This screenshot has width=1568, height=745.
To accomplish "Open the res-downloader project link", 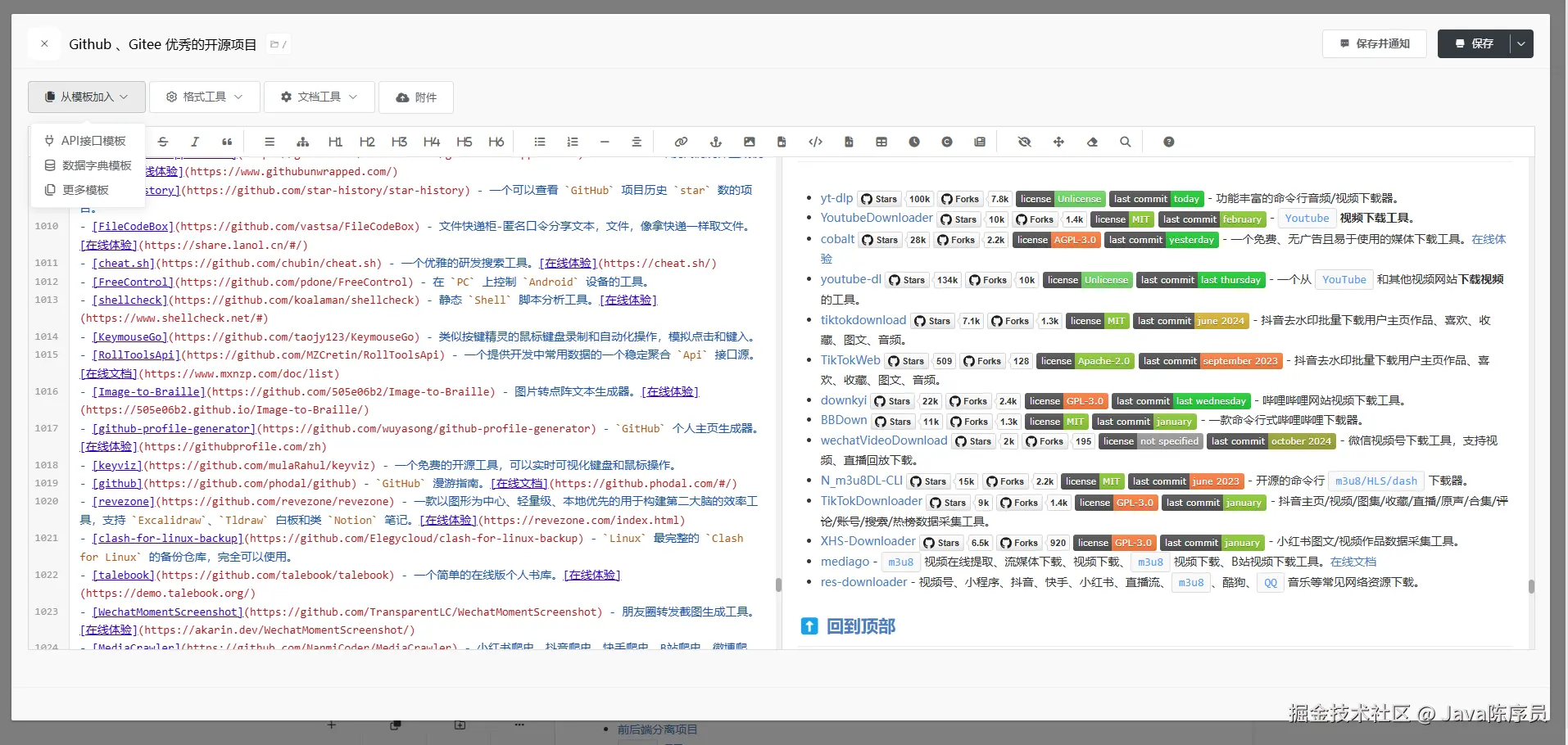I will click(x=863, y=582).
